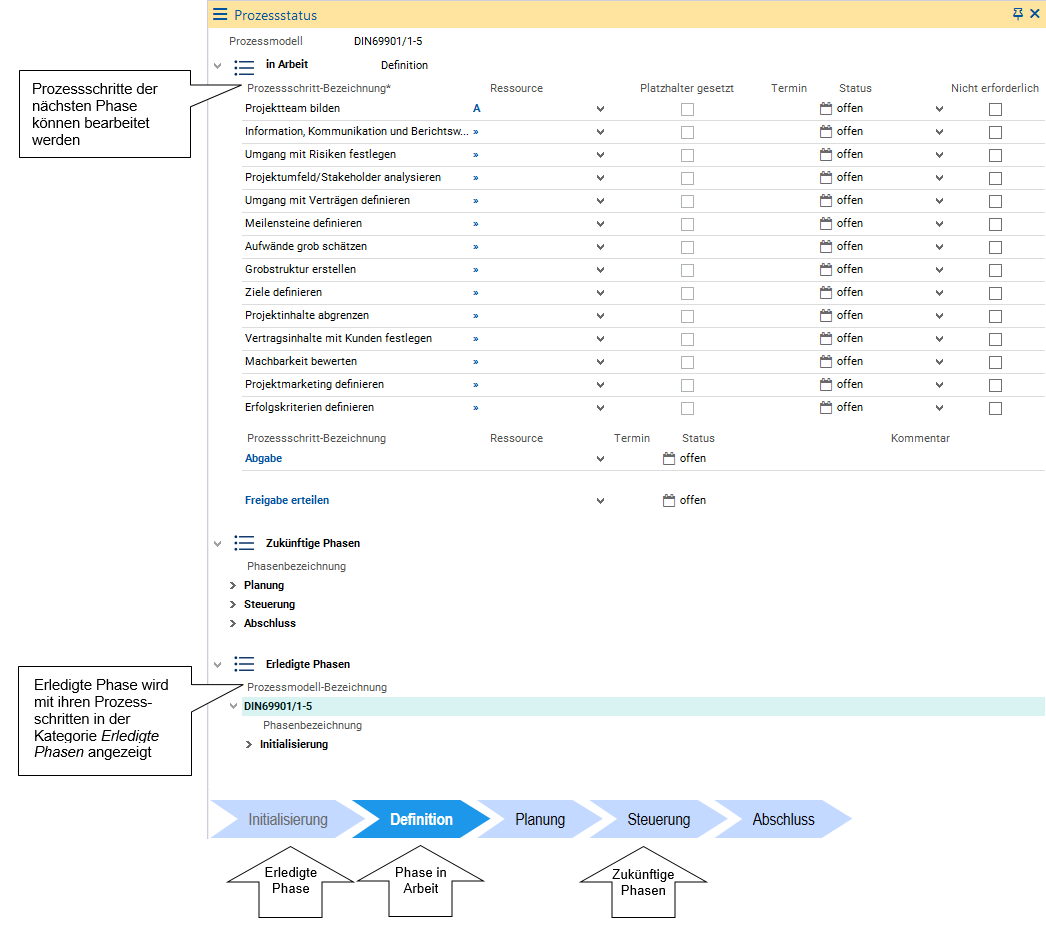
Task: Click resource link arrows for Umgang mit Verträgen definieren
Action: (x=476, y=201)
